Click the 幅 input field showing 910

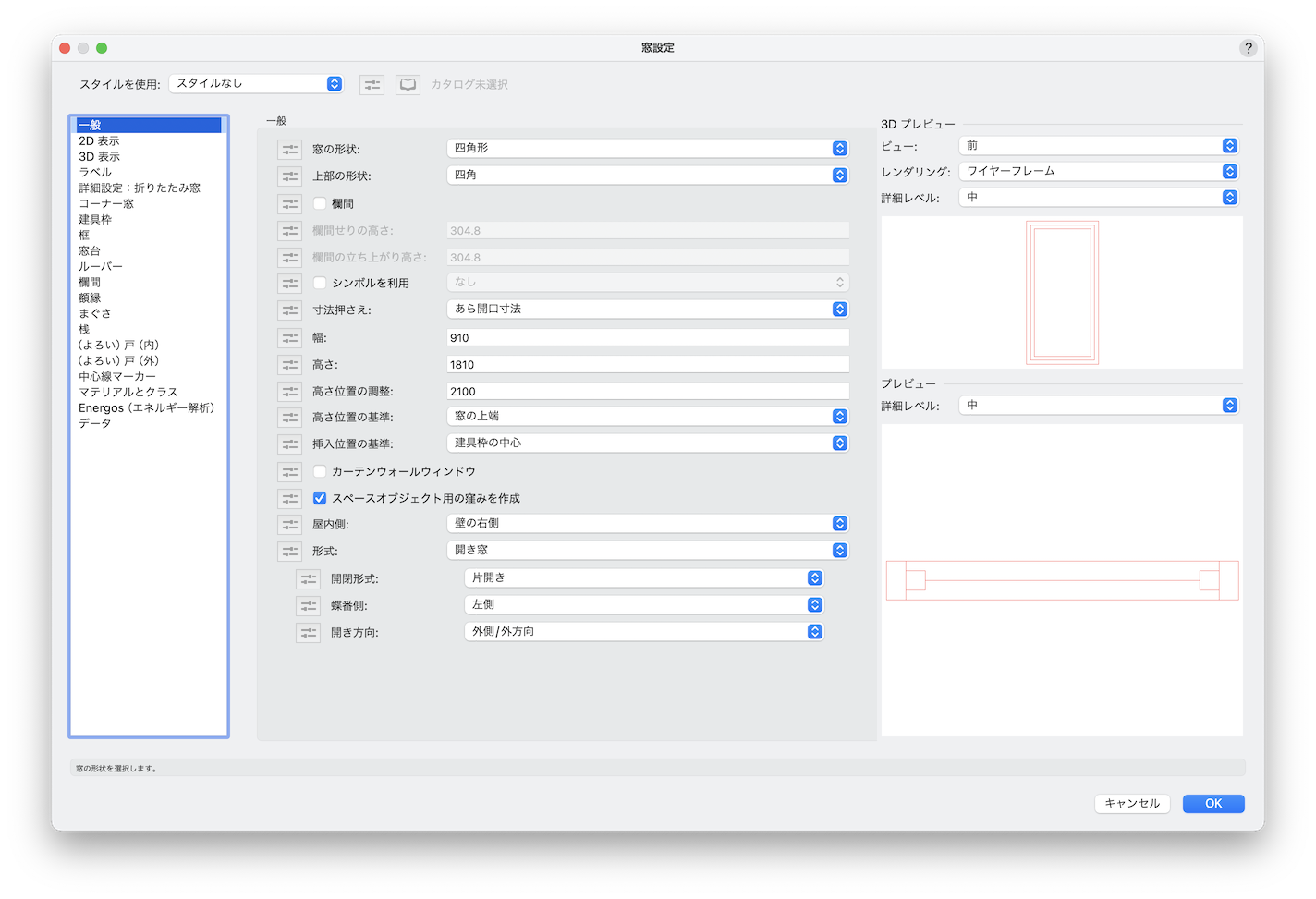[648, 338]
